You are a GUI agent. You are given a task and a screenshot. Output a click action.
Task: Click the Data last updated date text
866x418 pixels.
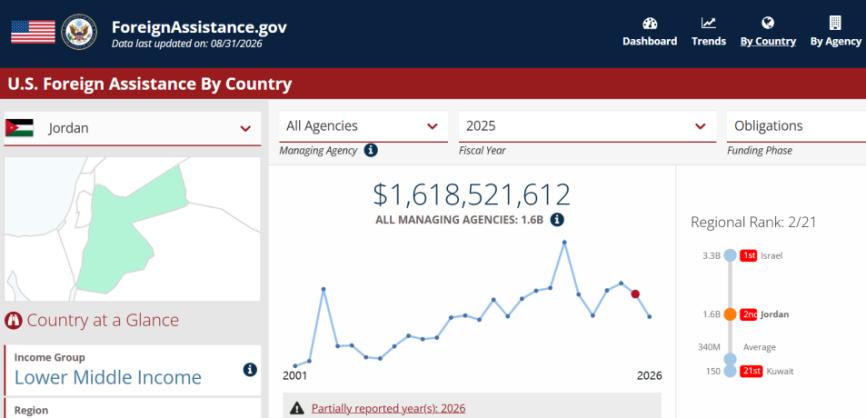187,43
